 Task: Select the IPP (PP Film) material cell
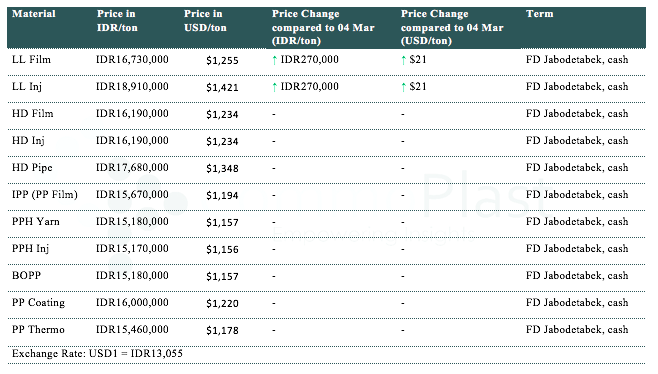[45, 195]
